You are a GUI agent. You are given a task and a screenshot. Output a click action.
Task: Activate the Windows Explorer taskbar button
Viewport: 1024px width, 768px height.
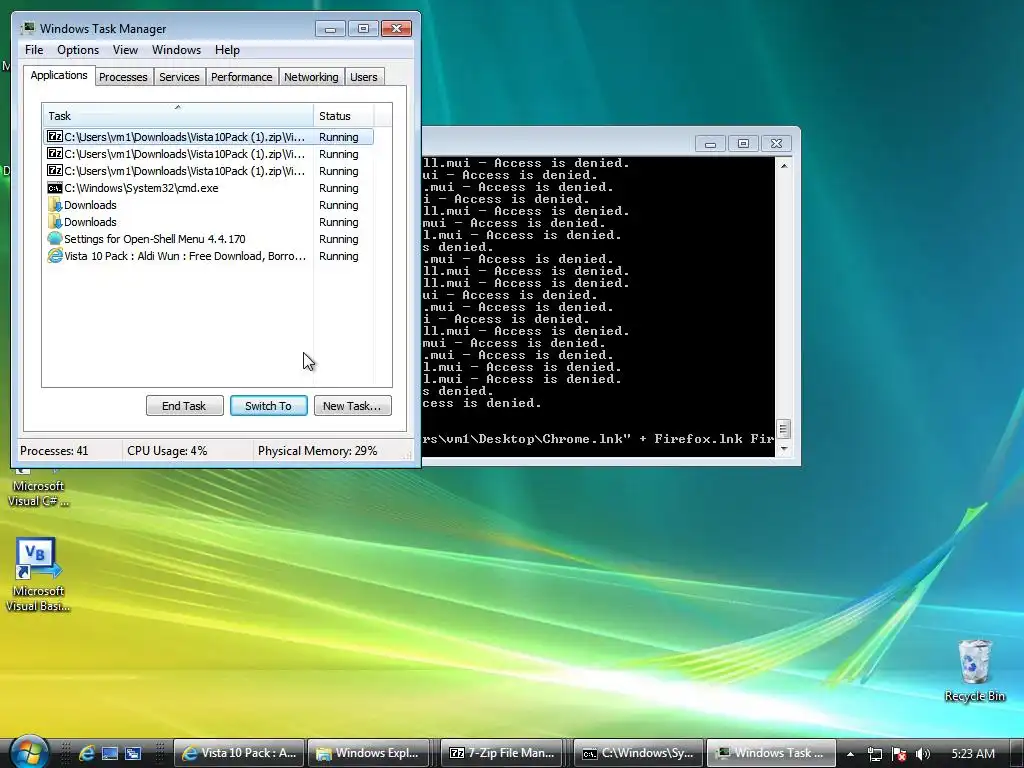click(368, 753)
